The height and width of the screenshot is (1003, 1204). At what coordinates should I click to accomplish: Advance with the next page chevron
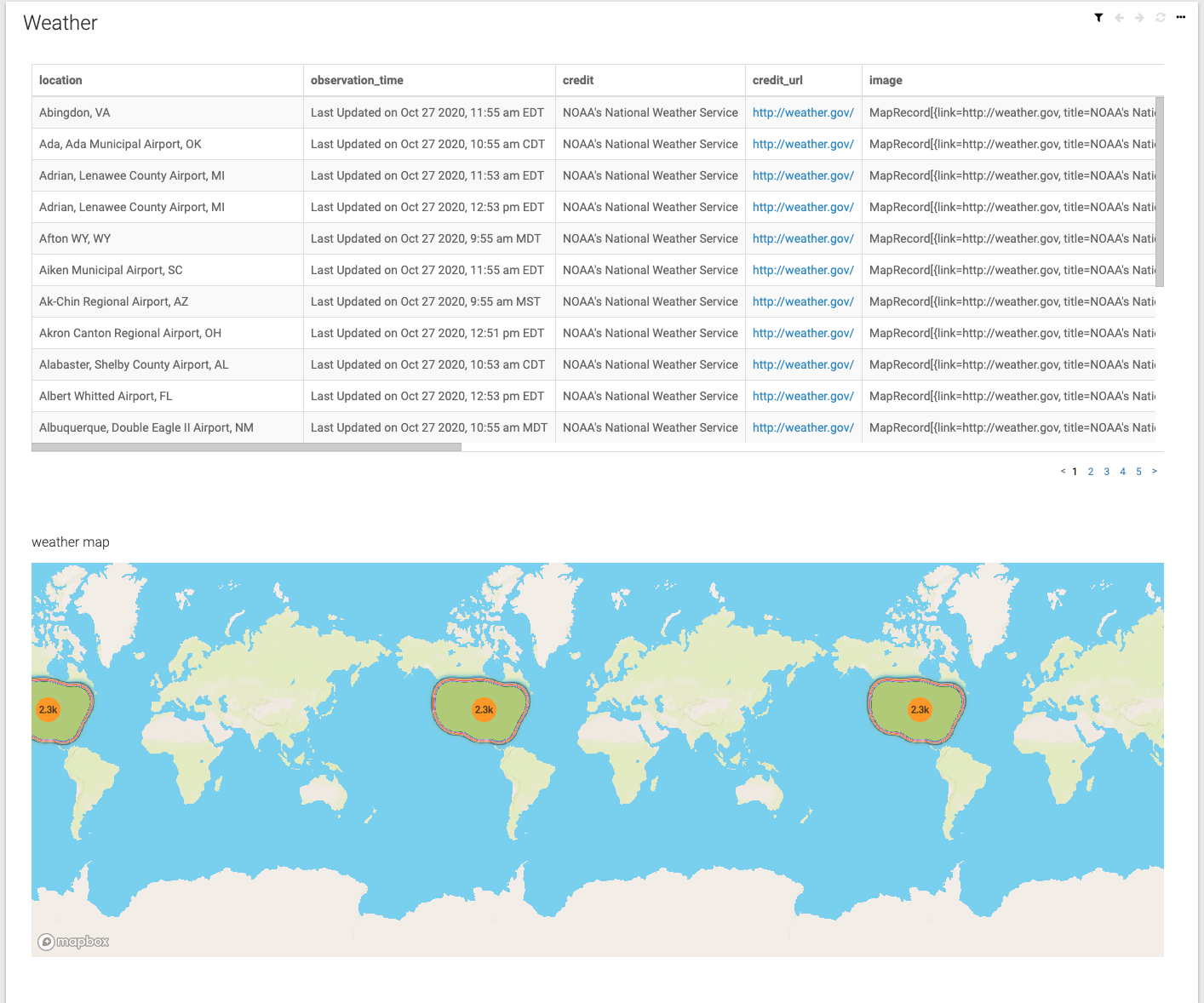1155,471
